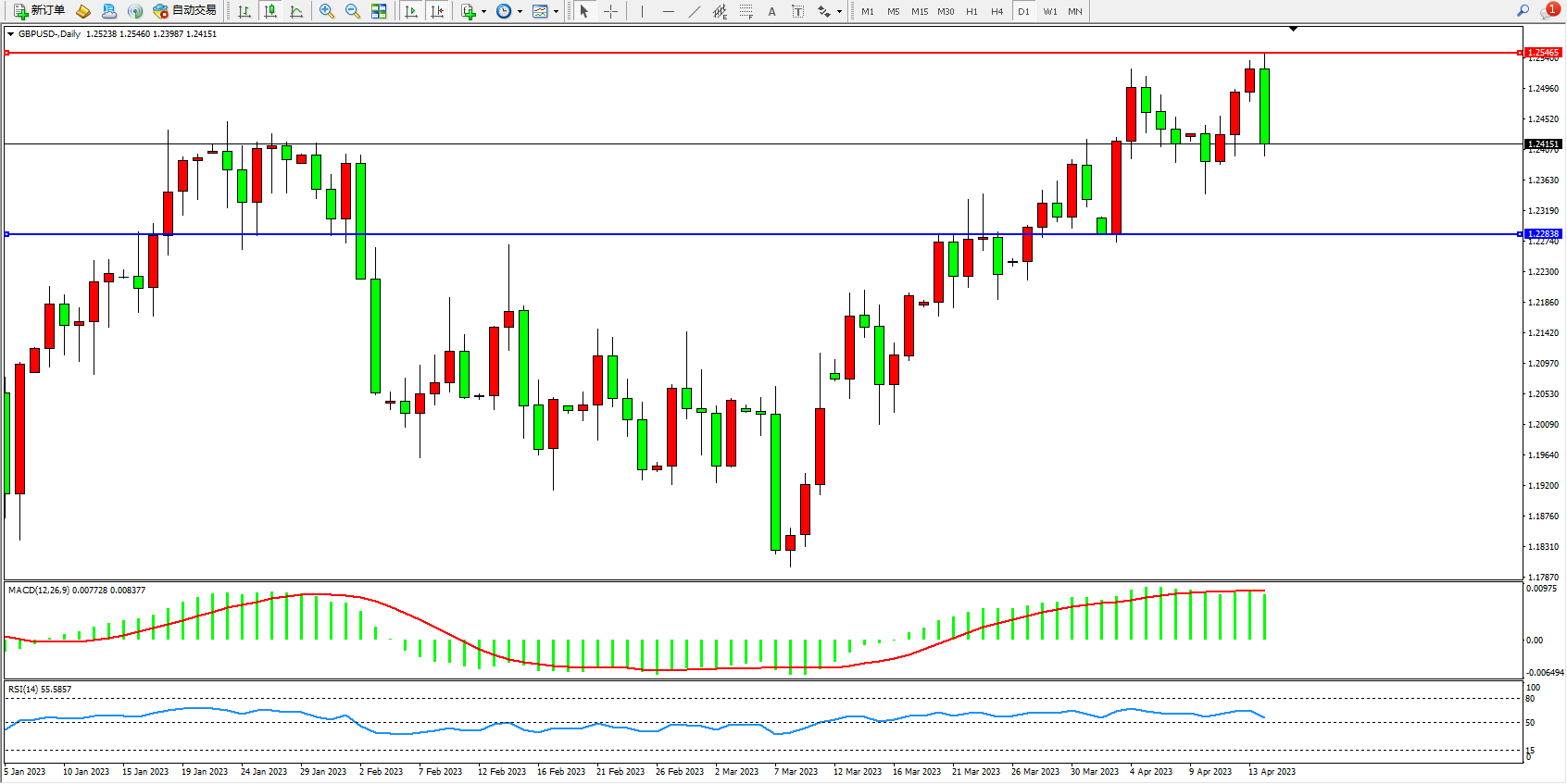Open chart templates dropdown arrow

tap(556, 12)
